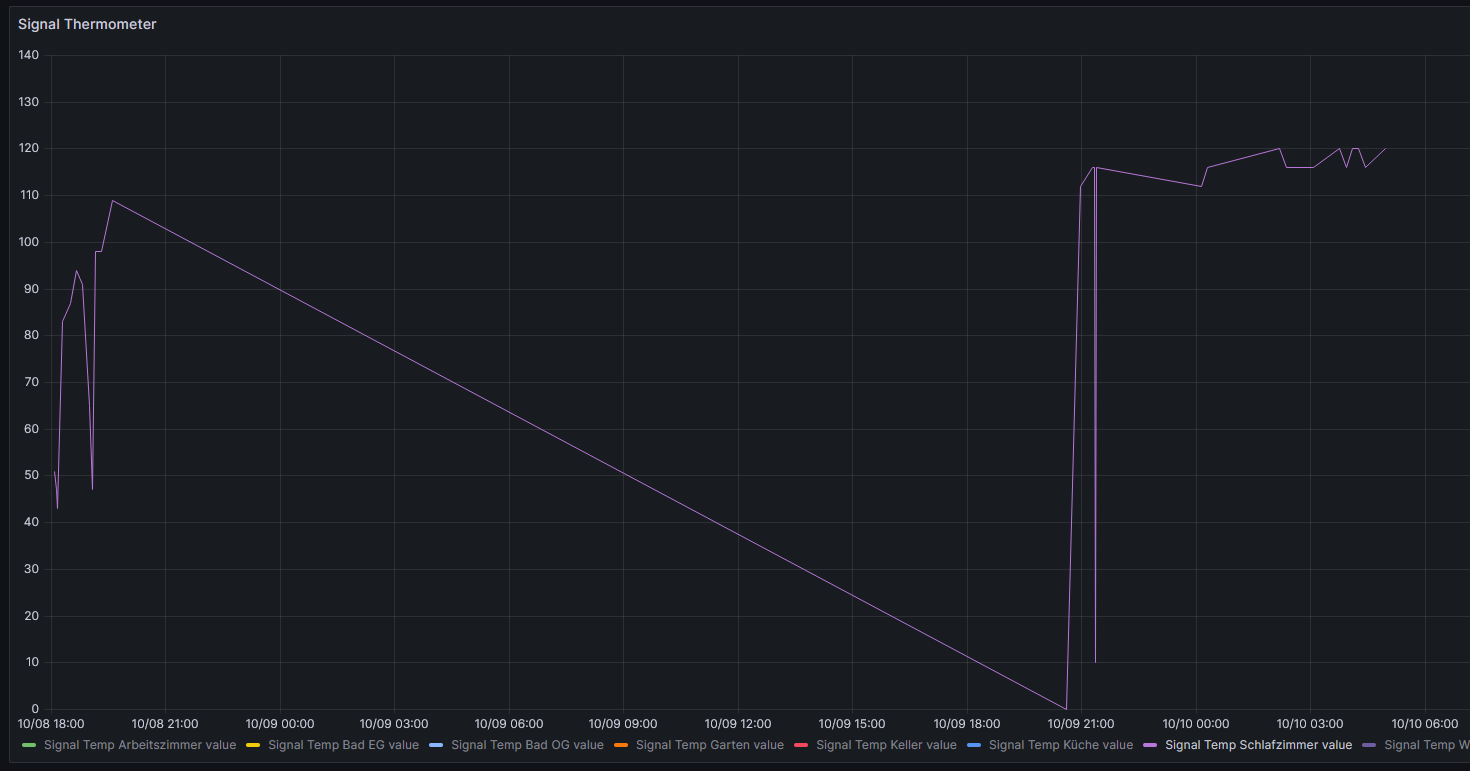Image resolution: width=1470 pixels, height=771 pixels.
Task: Toggle Signal Temp Bad EG value series
Action: click(343, 745)
